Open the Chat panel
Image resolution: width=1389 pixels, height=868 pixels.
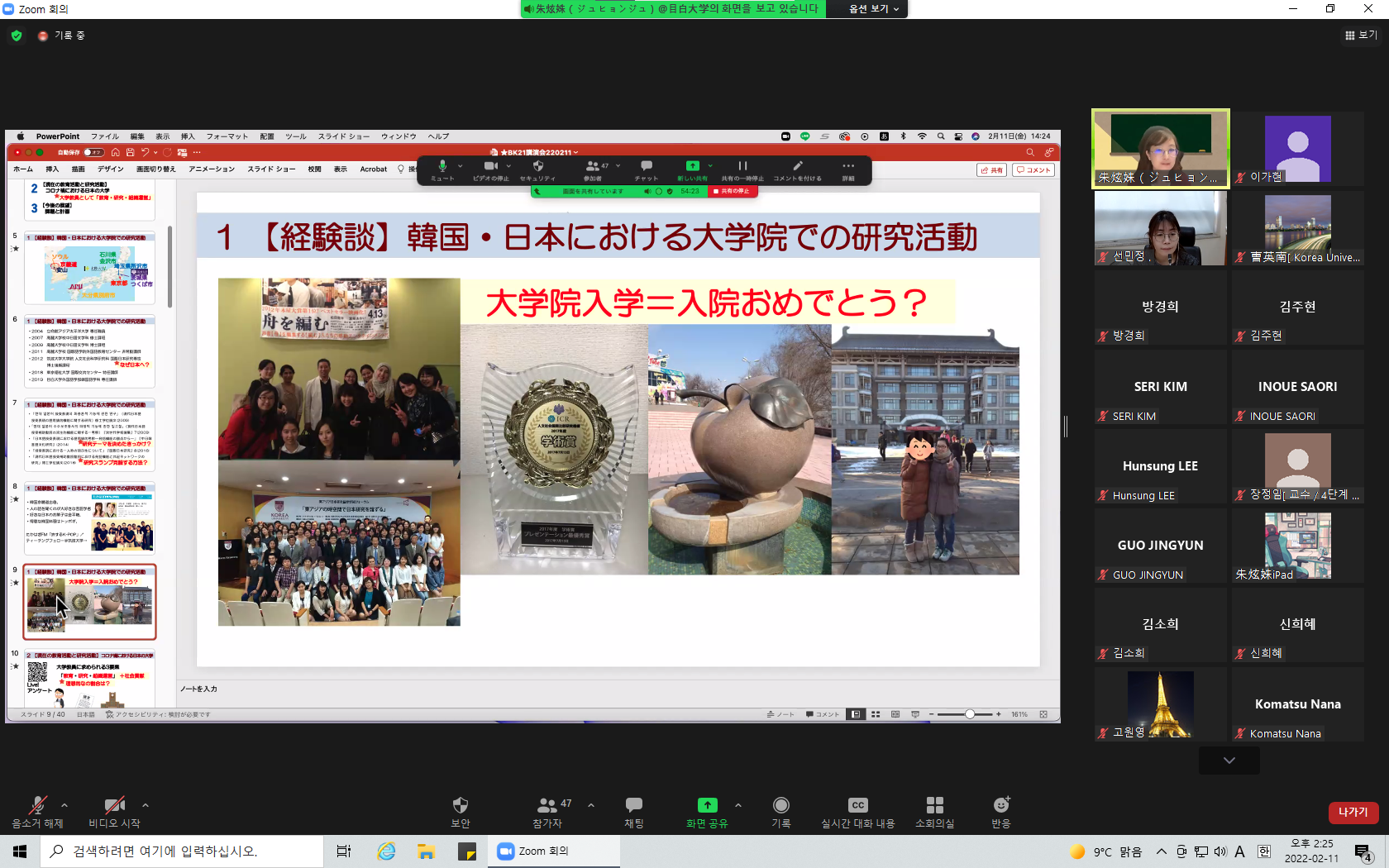634,806
